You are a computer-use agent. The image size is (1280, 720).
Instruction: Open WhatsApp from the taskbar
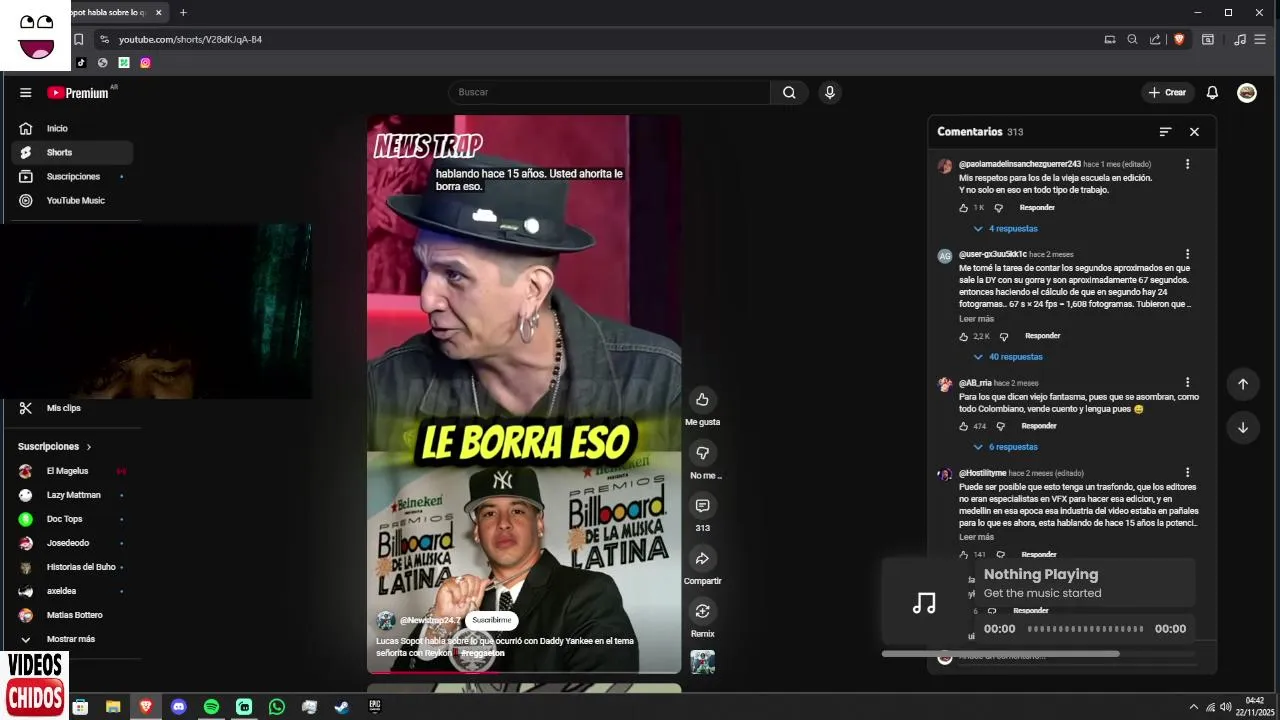tap(277, 706)
